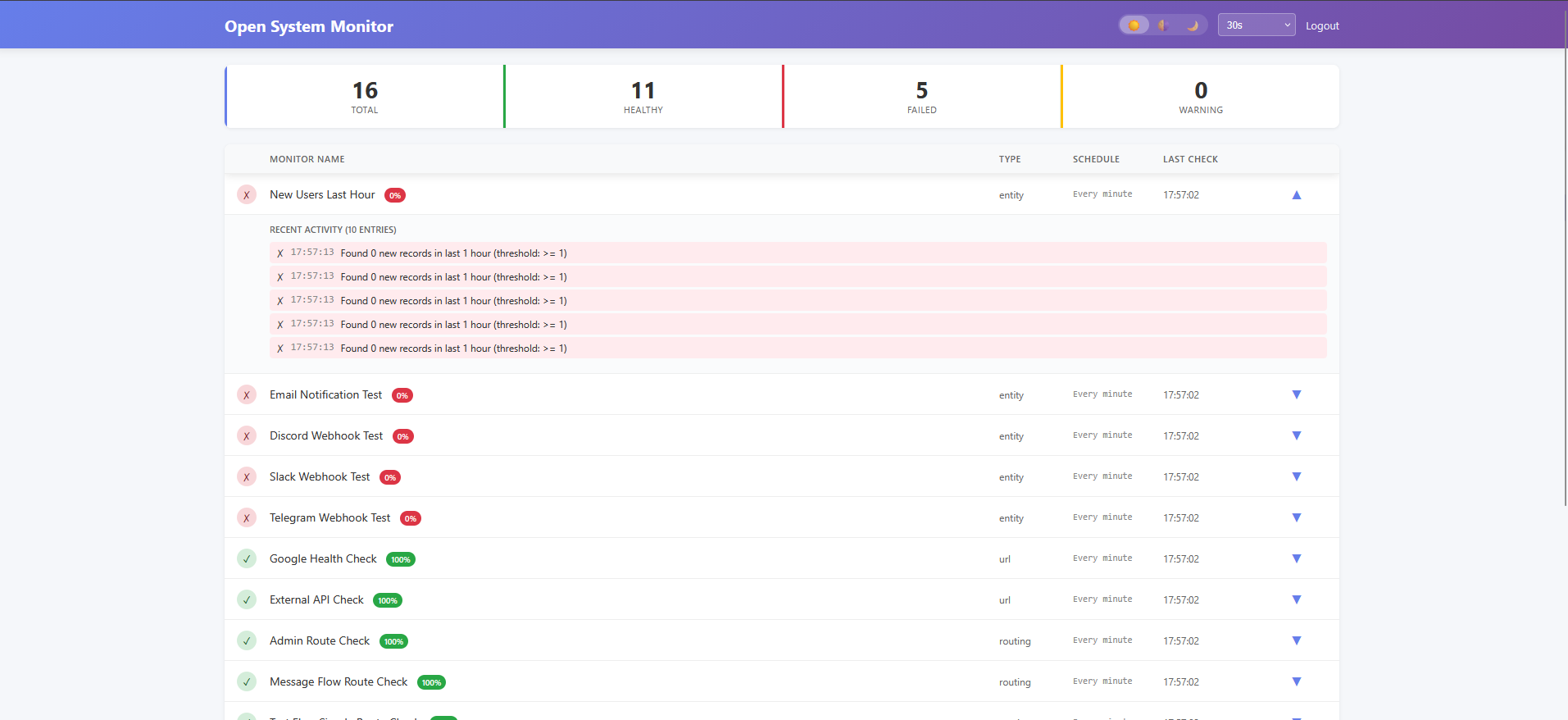
Task: Click the 0% badge on New Users Last Hour
Action: pyautogui.click(x=395, y=196)
